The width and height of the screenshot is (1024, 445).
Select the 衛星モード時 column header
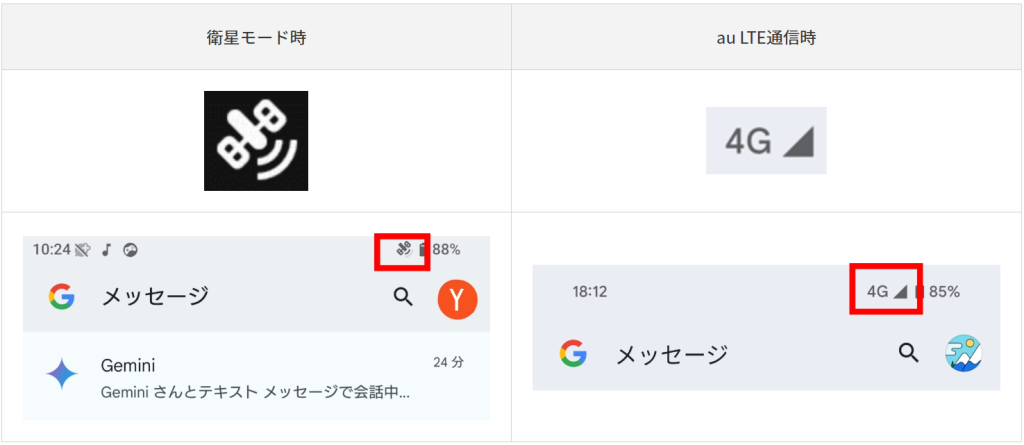click(256, 38)
